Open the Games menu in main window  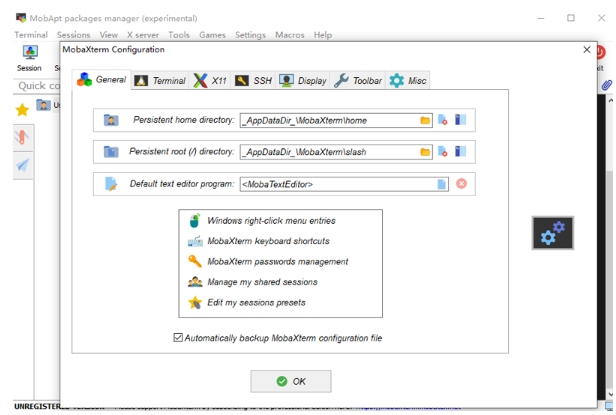click(x=212, y=35)
